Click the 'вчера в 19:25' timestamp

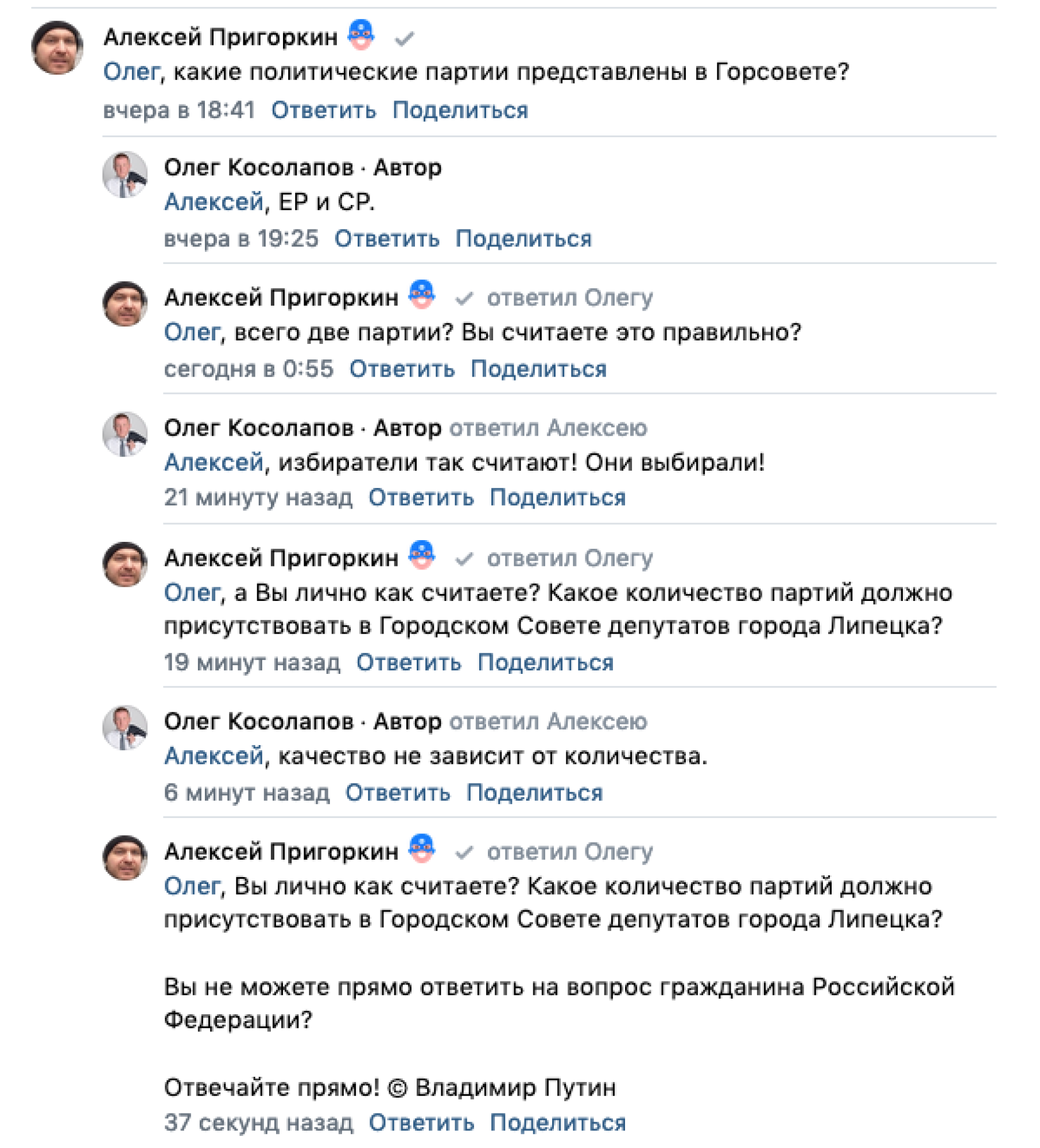tap(241, 239)
